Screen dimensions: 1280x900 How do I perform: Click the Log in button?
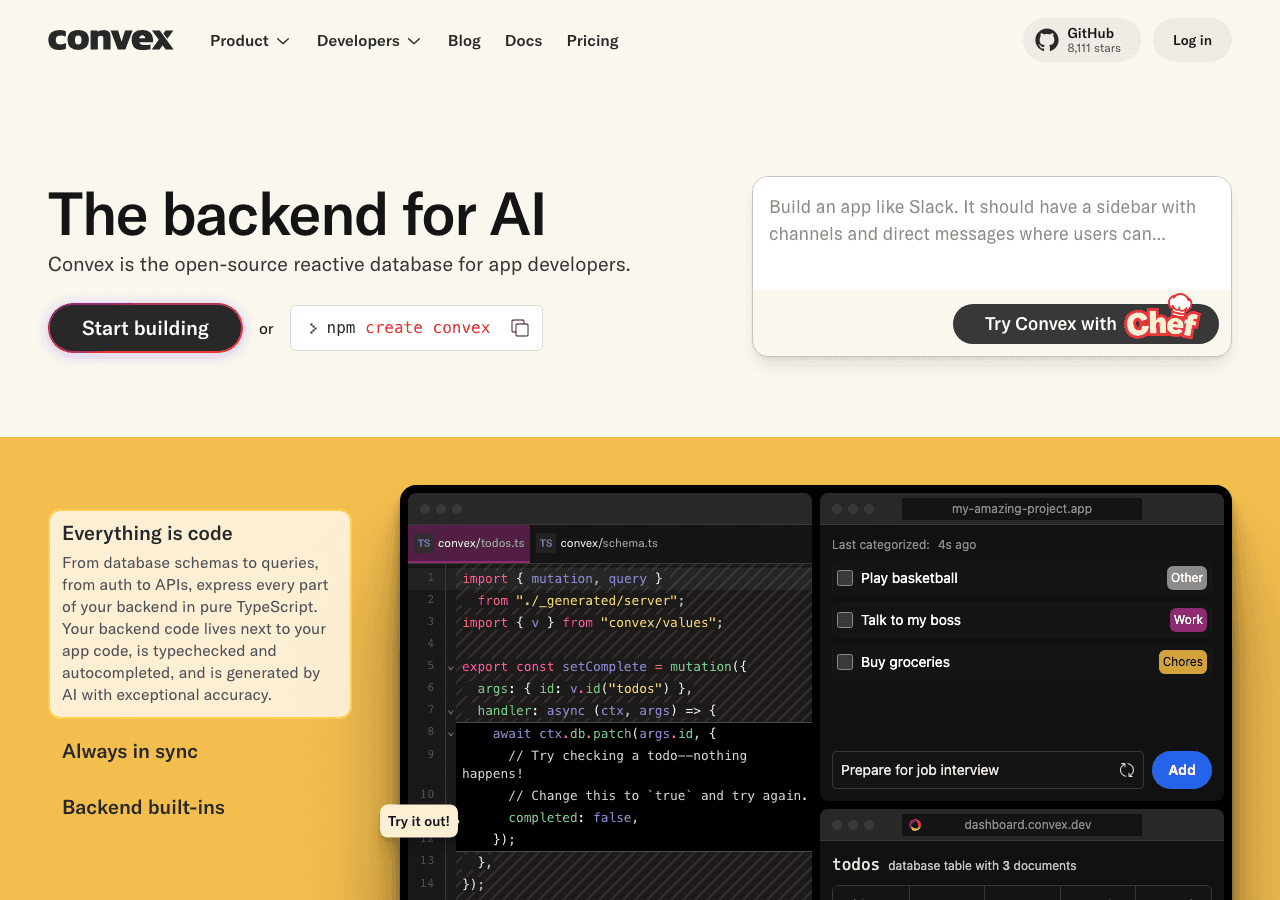click(1191, 40)
